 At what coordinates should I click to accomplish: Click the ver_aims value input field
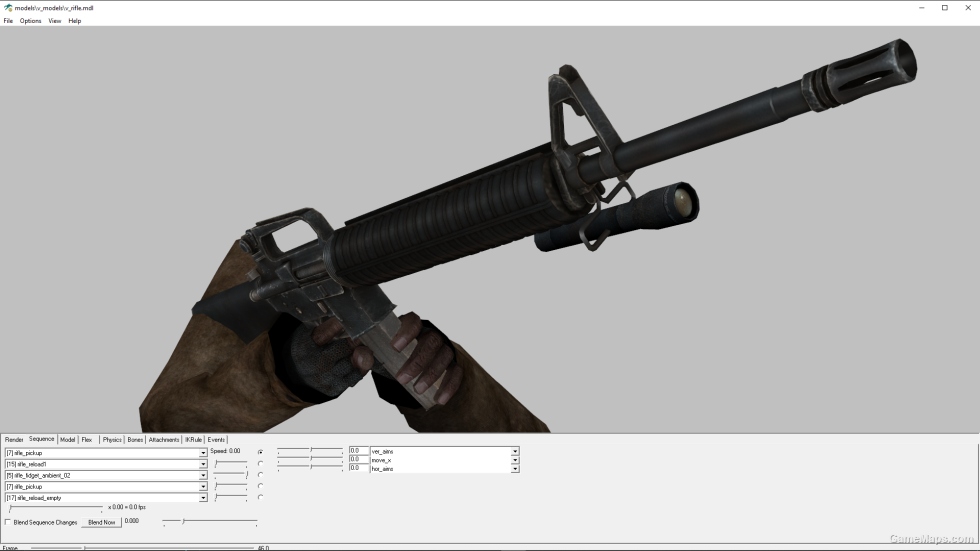[x=359, y=450]
